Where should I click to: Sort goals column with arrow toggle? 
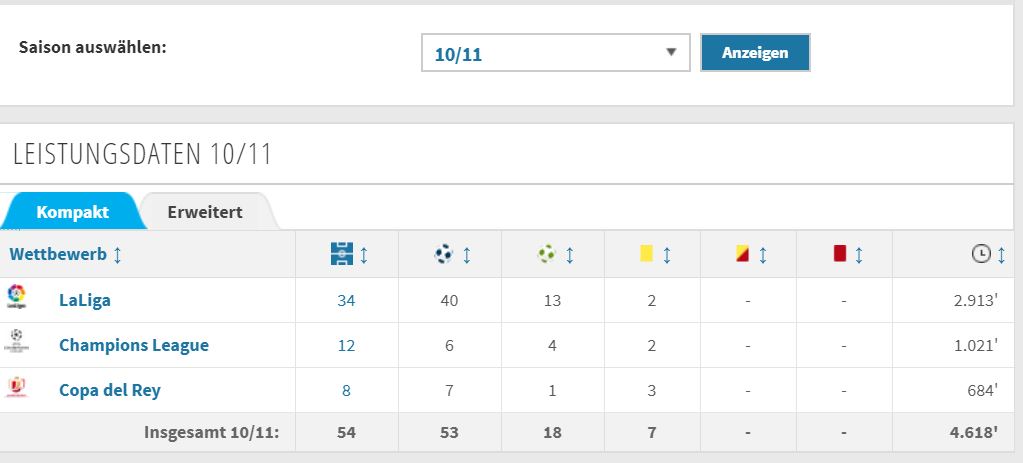coord(467,254)
